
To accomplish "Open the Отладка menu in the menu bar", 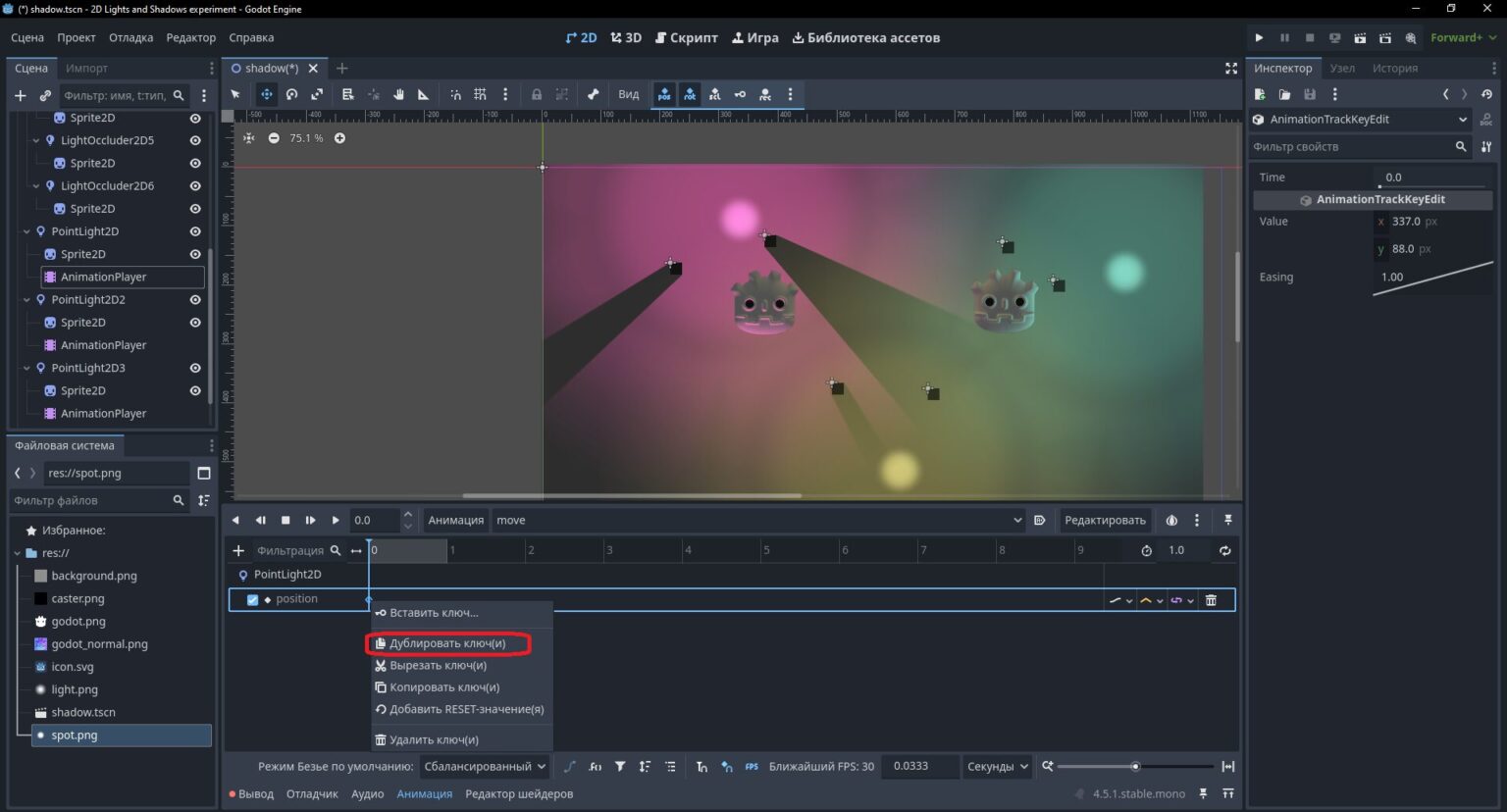I will [x=130, y=37].
